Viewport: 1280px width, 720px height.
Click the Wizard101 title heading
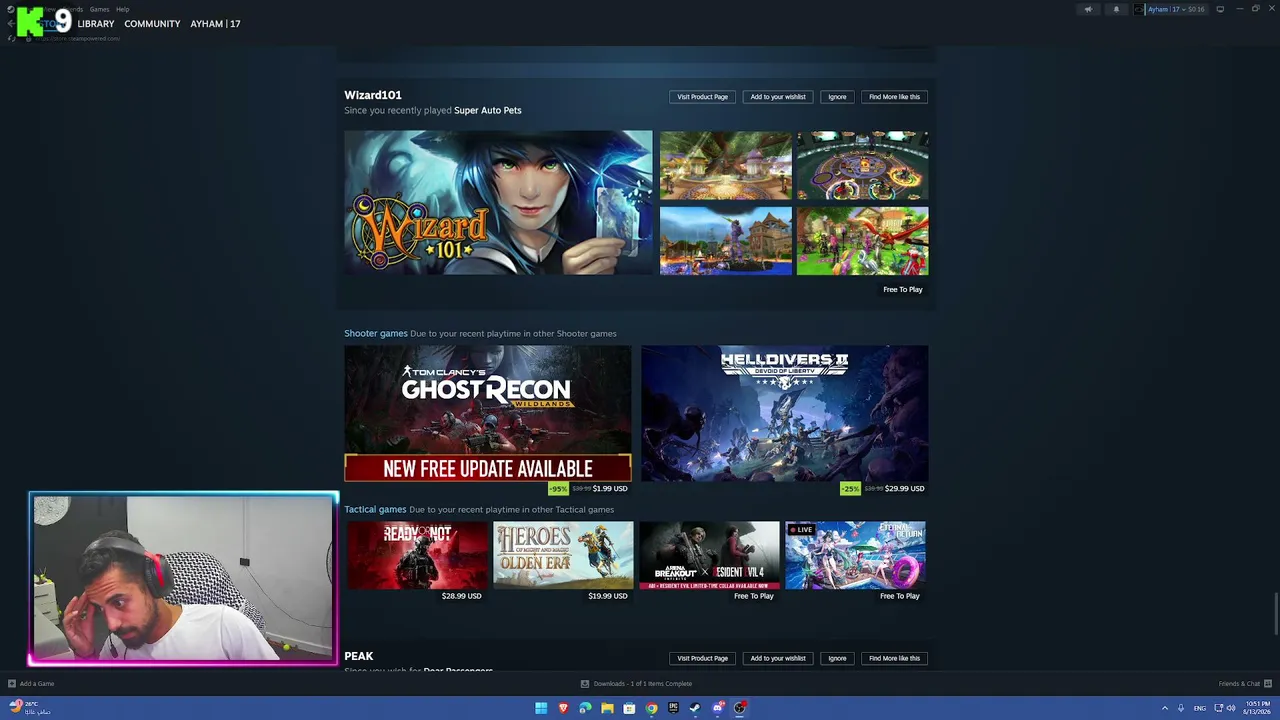[373, 95]
